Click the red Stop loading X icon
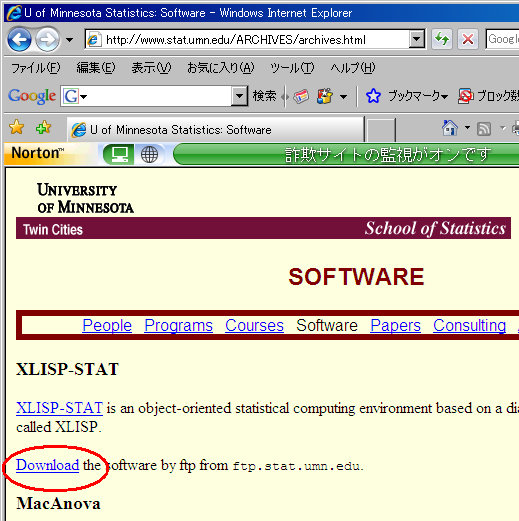 click(x=468, y=39)
